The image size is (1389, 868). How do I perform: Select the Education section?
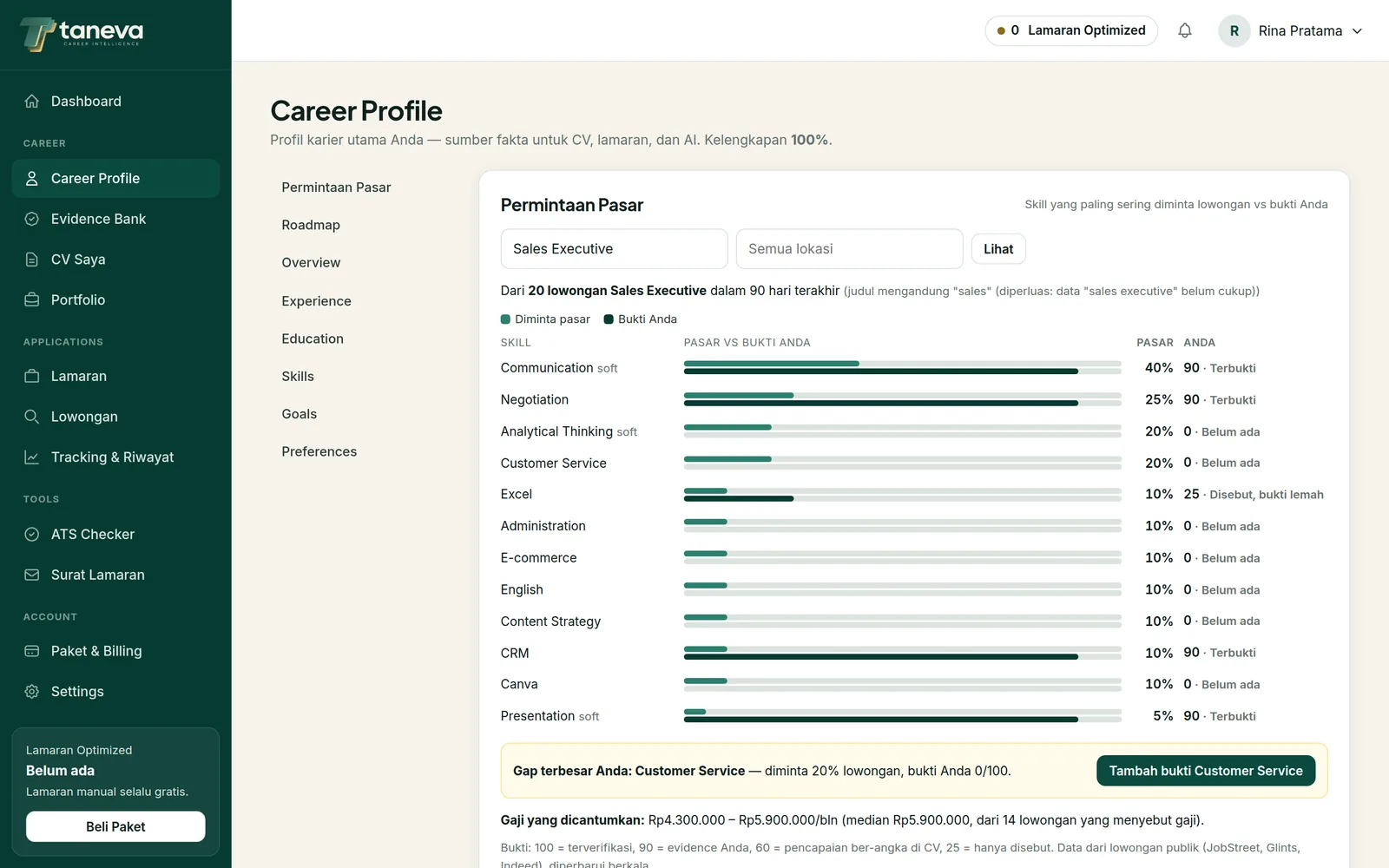pos(313,339)
